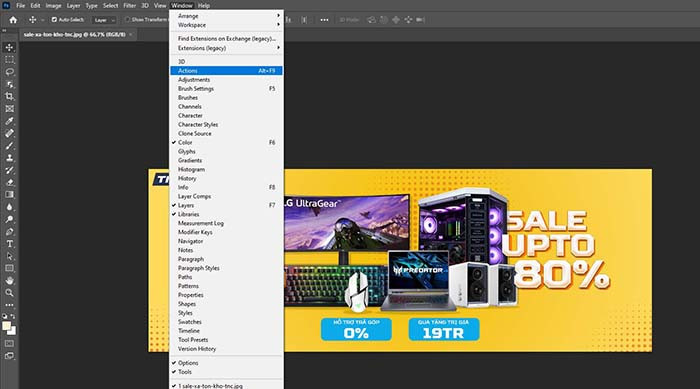Select the Brush tool
700x389 pixels.
[9, 146]
